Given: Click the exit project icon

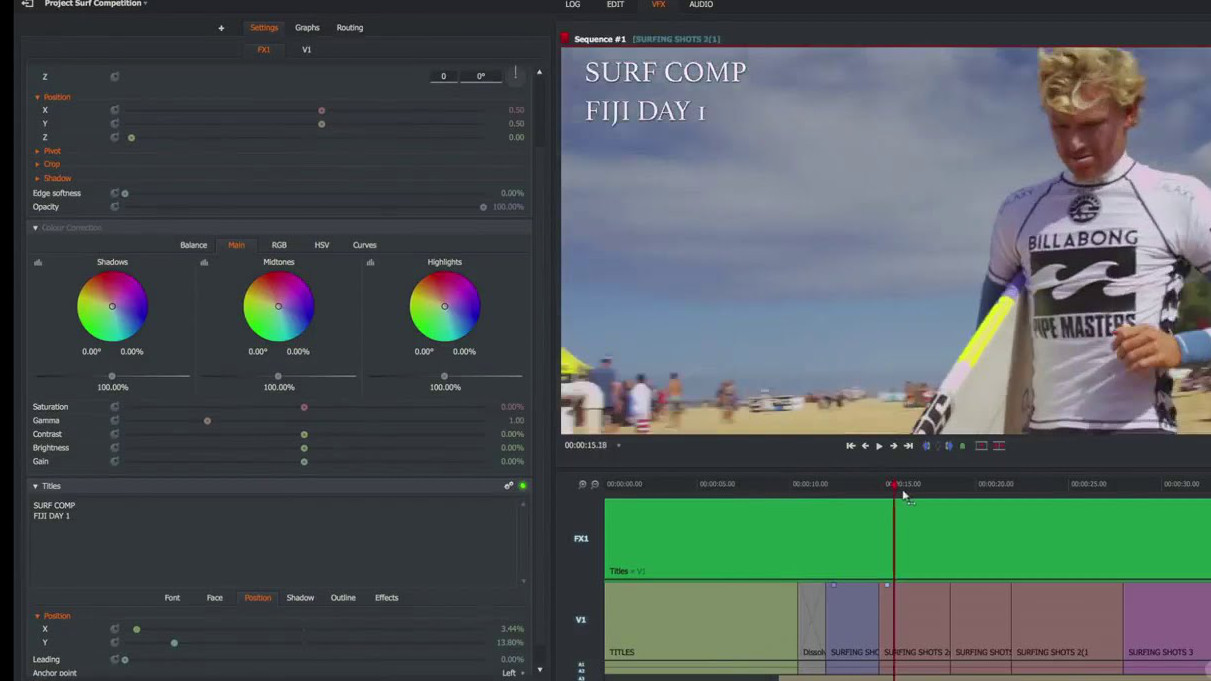Looking at the screenshot, I should 27,4.
